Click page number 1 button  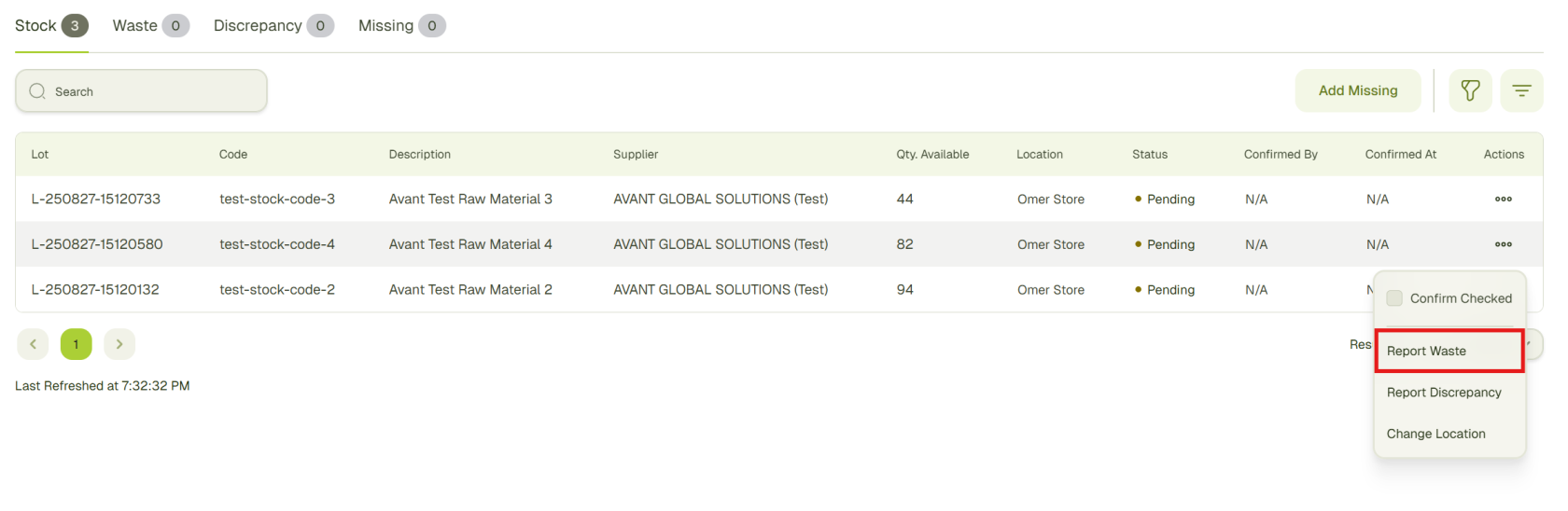(x=77, y=344)
